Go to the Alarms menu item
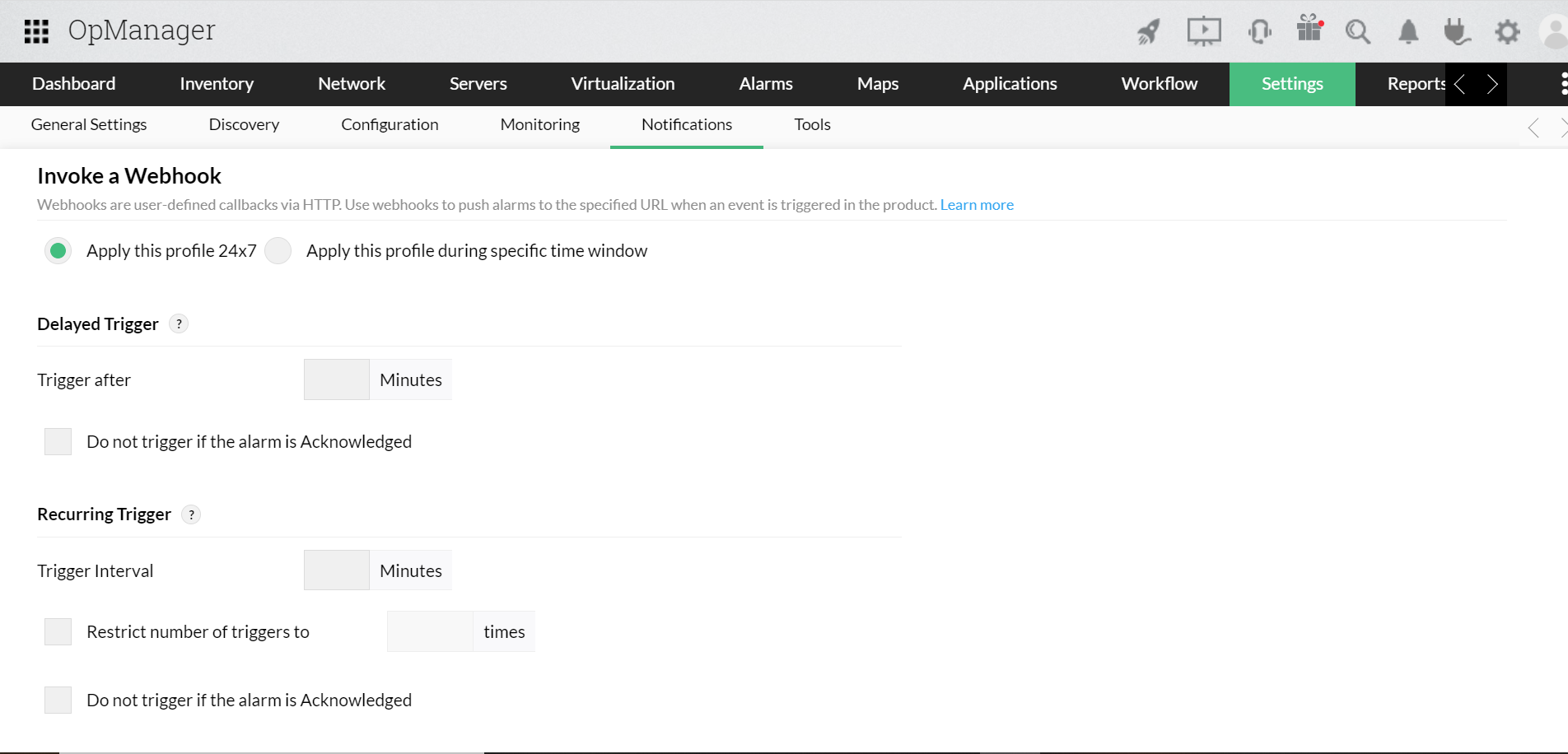The image size is (1568, 754). (765, 83)
